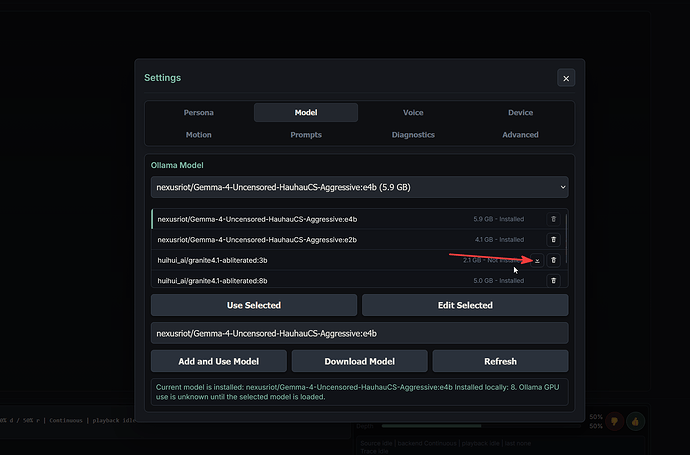The width and height of the screenshot is (690, 455).
Task: Click the 'Source idle' status line behind dialog
Action: point(445,443)
